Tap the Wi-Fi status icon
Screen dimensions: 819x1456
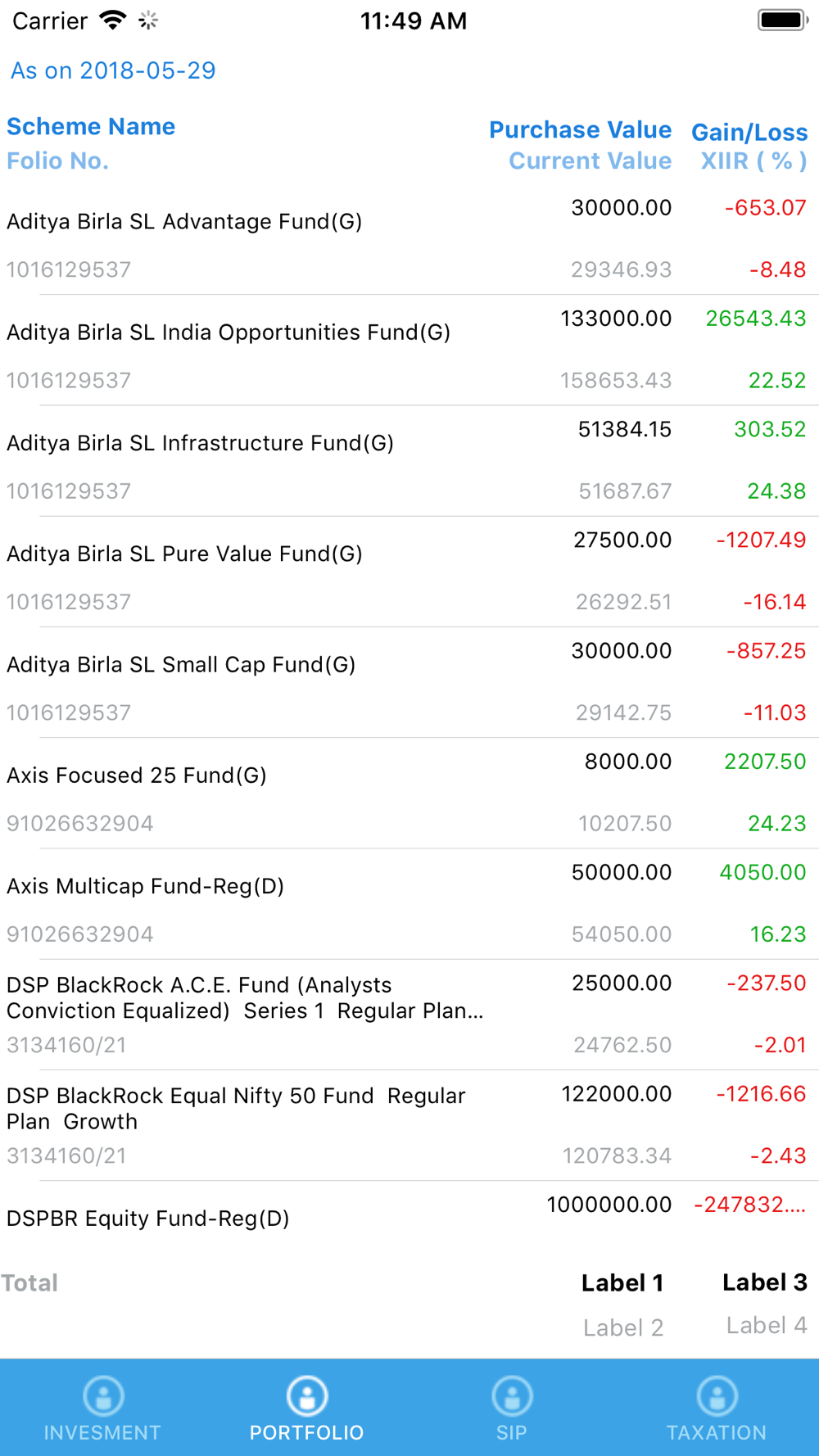[112, 20]
